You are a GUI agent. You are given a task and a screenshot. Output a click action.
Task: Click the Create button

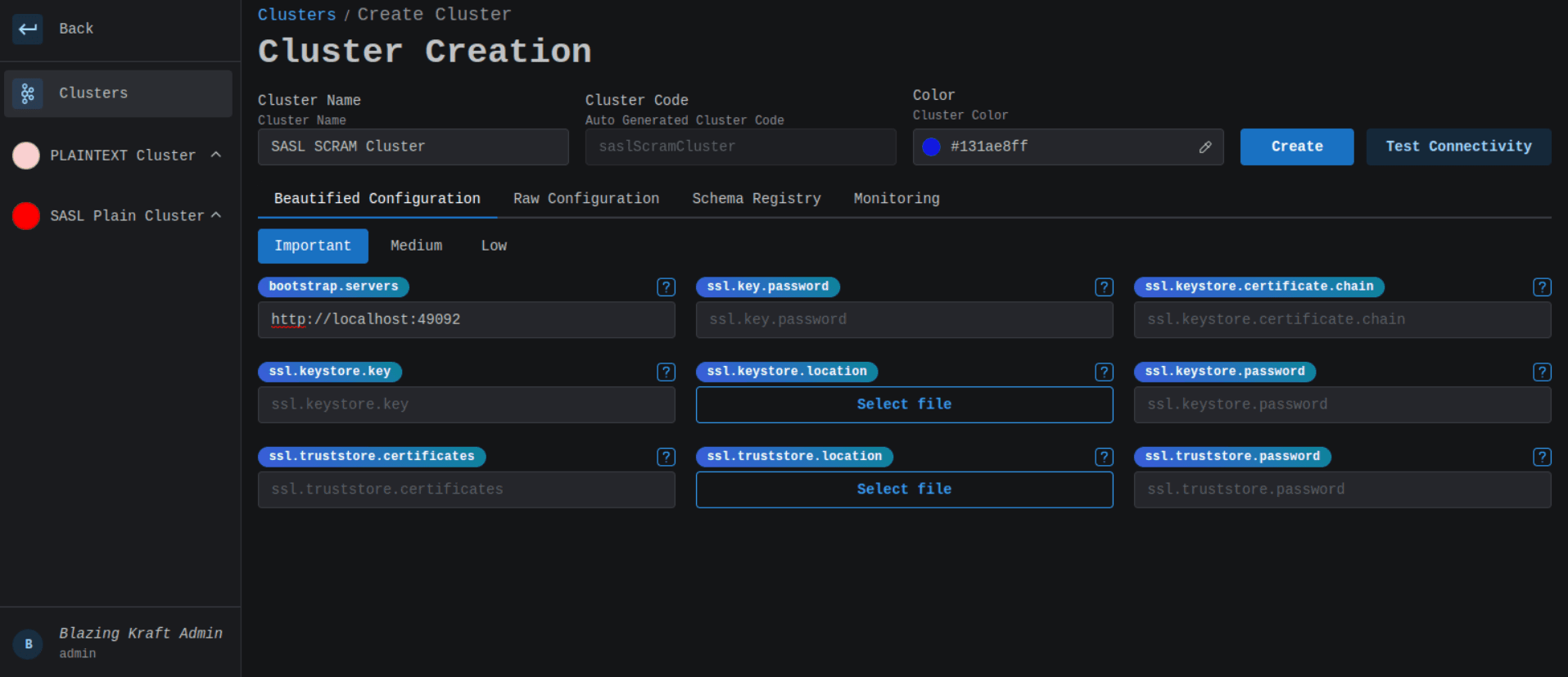pyautogui.click(x=1297, y=147)
